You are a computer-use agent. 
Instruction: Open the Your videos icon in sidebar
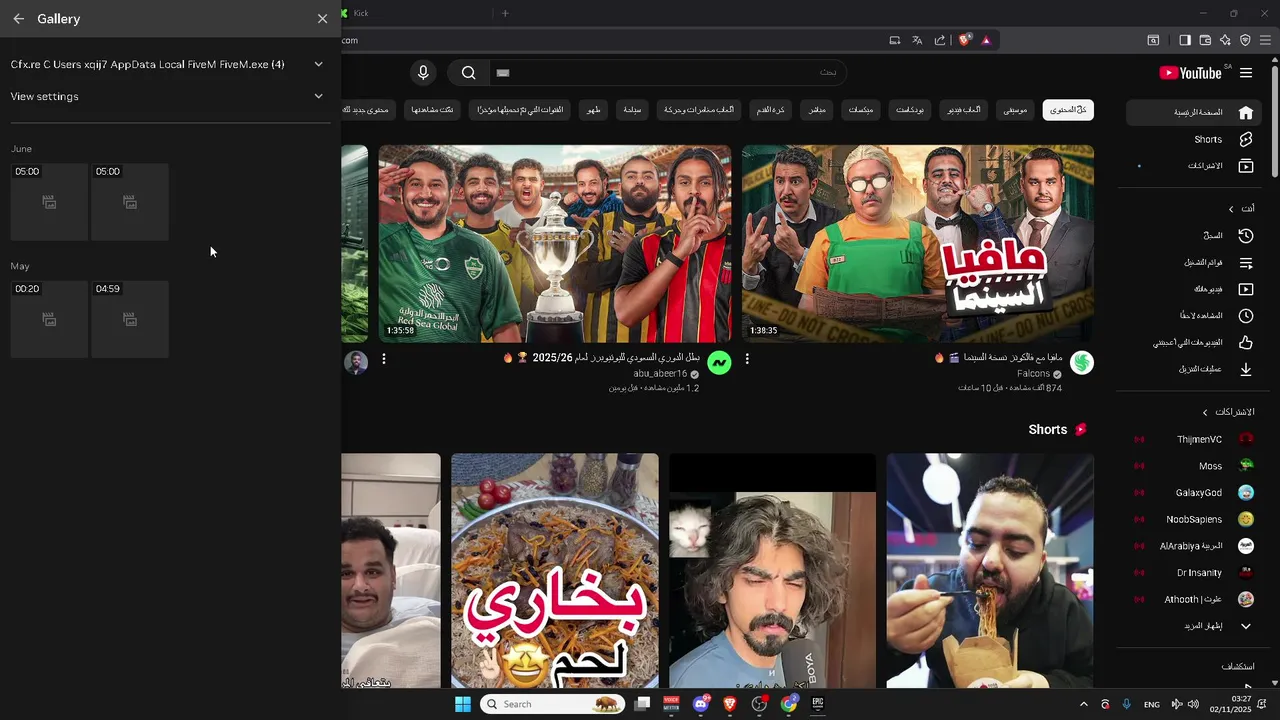coord(1245,289)
